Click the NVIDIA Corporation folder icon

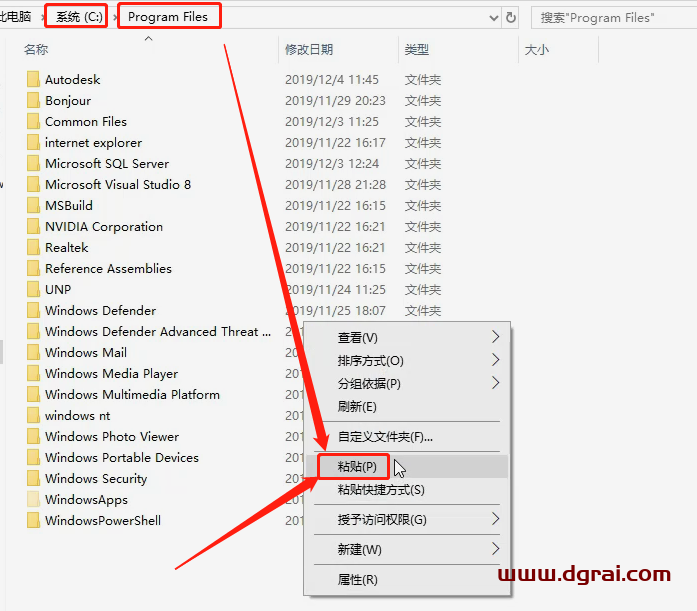(x=33, y=227)
